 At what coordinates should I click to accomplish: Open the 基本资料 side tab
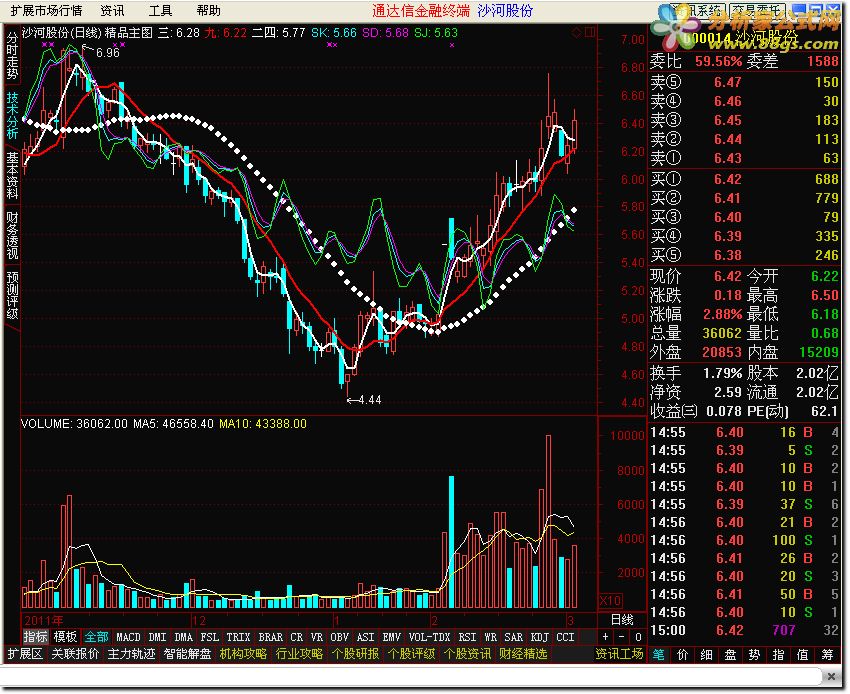coord(12,175)
